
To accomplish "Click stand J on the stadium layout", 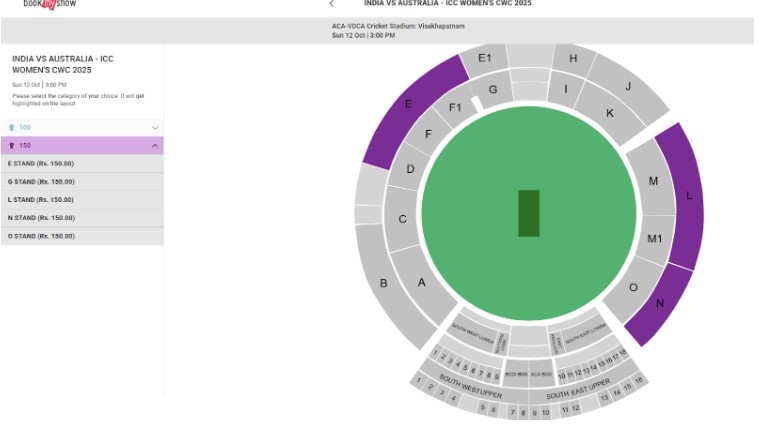I will [628, 88].
